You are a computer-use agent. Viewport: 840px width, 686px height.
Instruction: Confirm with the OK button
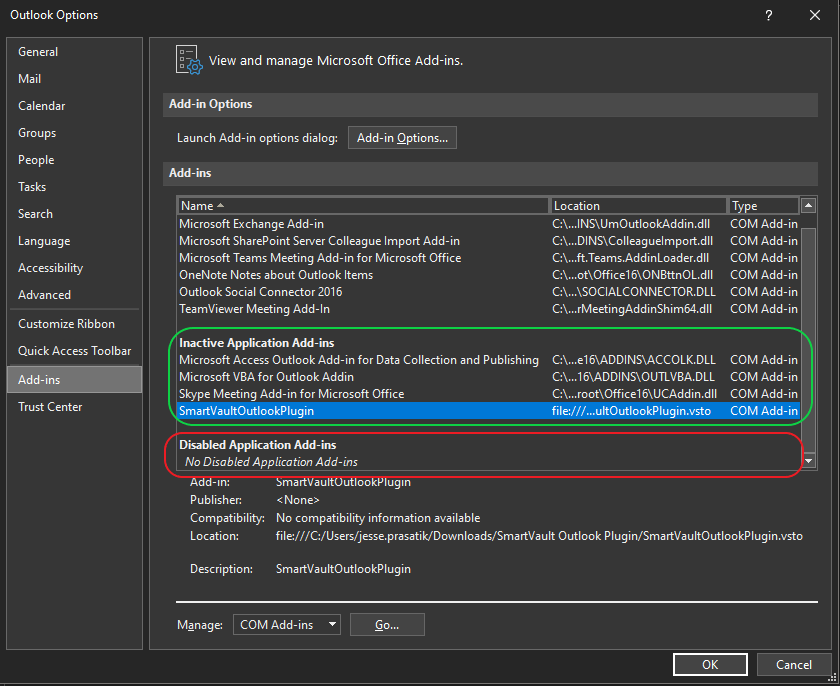pyautogui.click(x=710, y=665)
